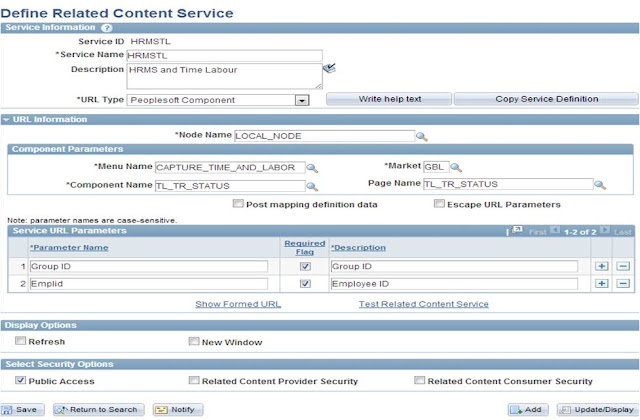The image size is (640, 420).
Task: Click the Market lookup magnifier
Action: 456,167
